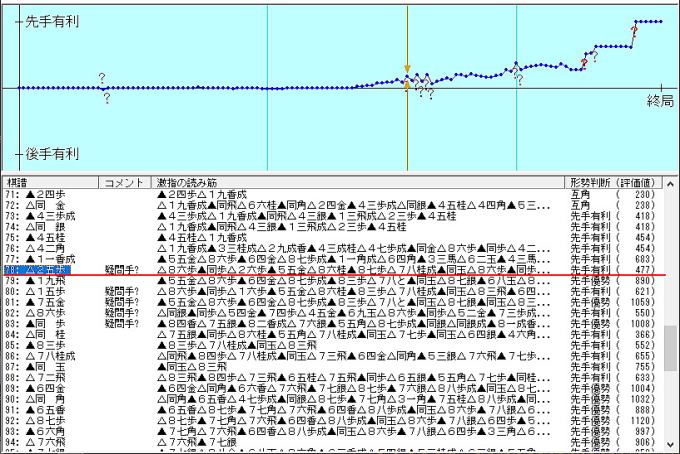
Task: Click the orange current-move arrow marker on graph
Action: click(x=407, y=71)
